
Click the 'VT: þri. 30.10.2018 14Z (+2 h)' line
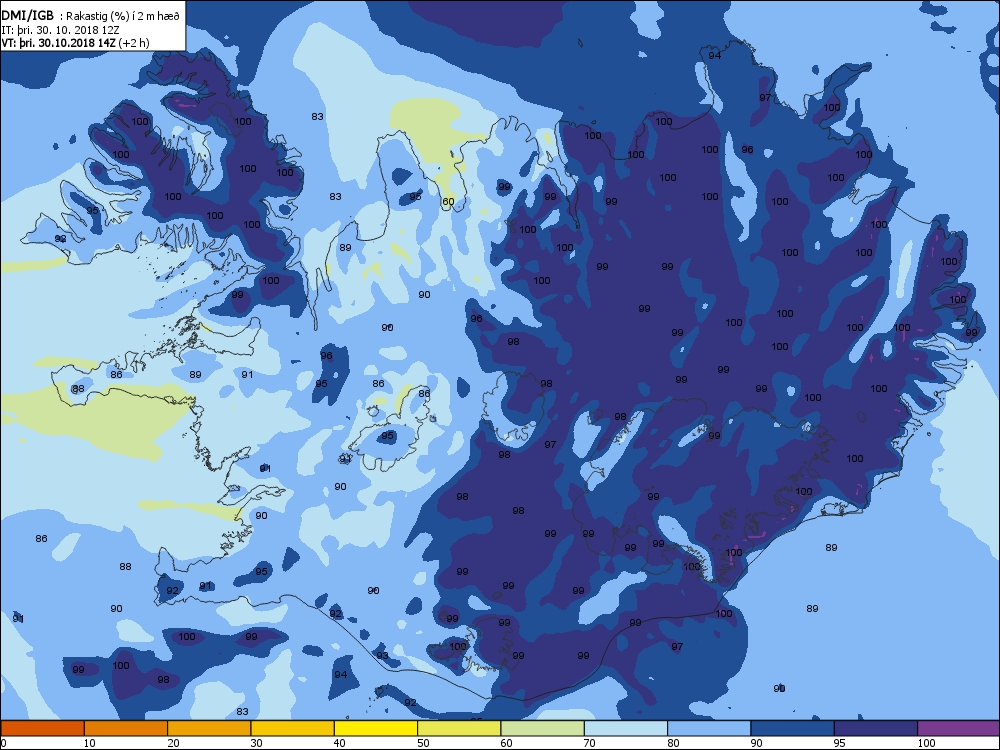pos(76,43)
